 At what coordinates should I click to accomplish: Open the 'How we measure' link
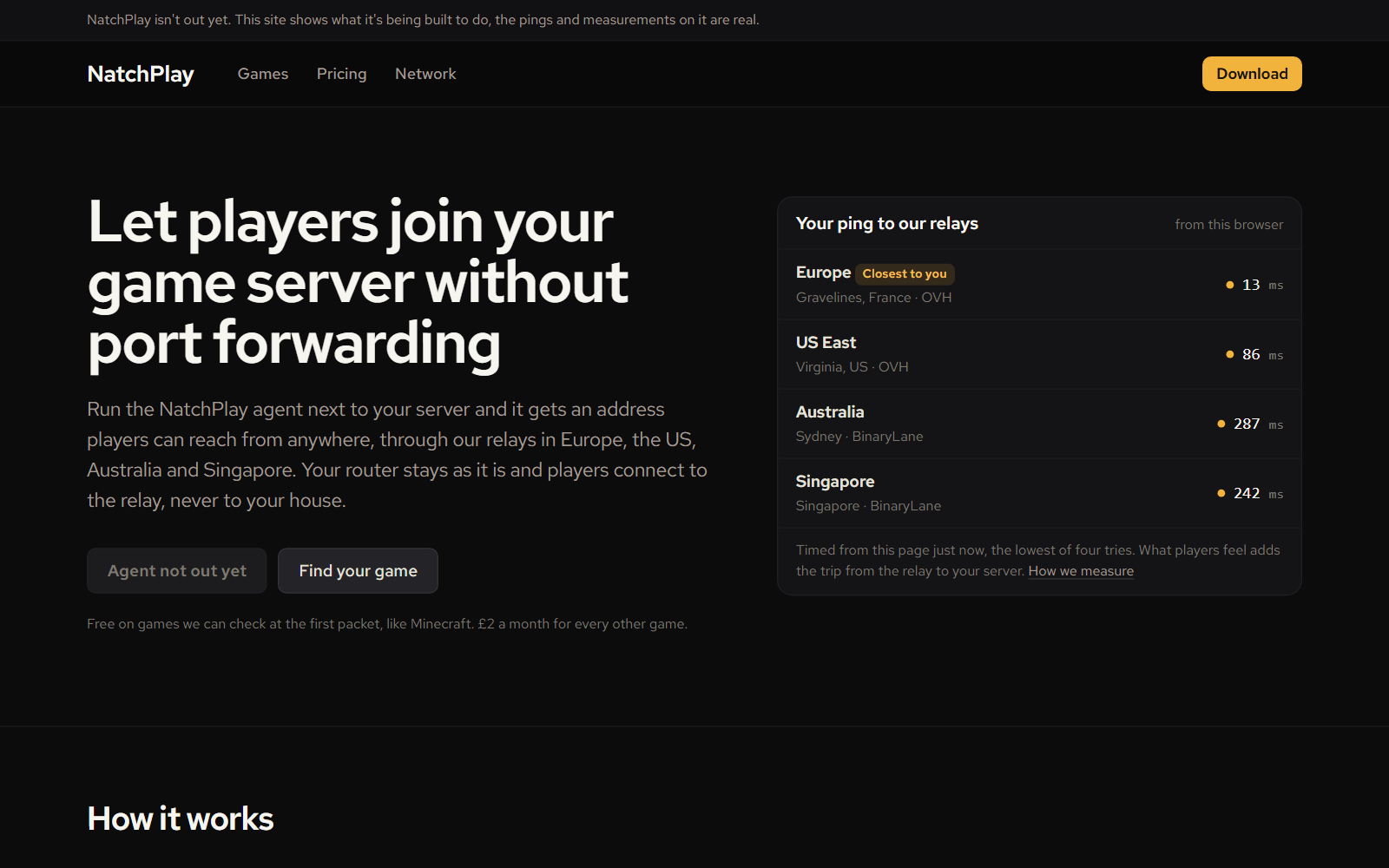click(x=1081, y=571)
